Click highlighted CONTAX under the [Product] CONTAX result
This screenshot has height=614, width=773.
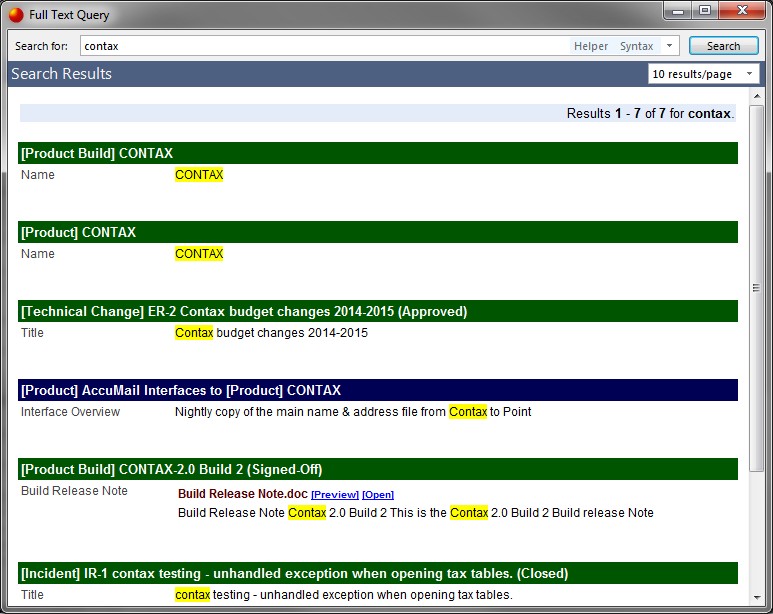(x=199, y=253)
